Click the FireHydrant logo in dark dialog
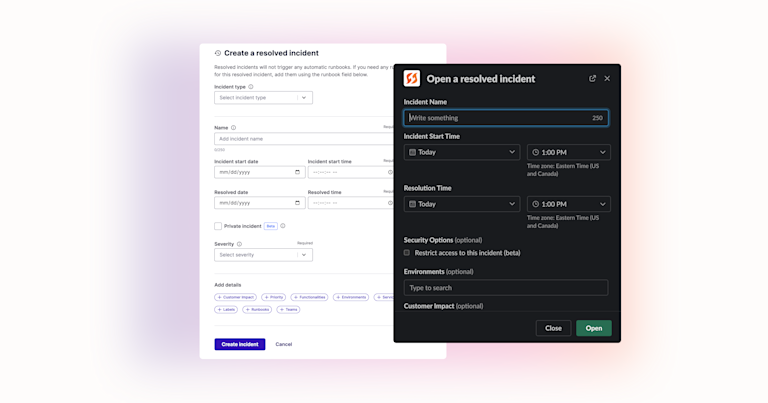Screen dimensions: 768x403 point(411,78)
